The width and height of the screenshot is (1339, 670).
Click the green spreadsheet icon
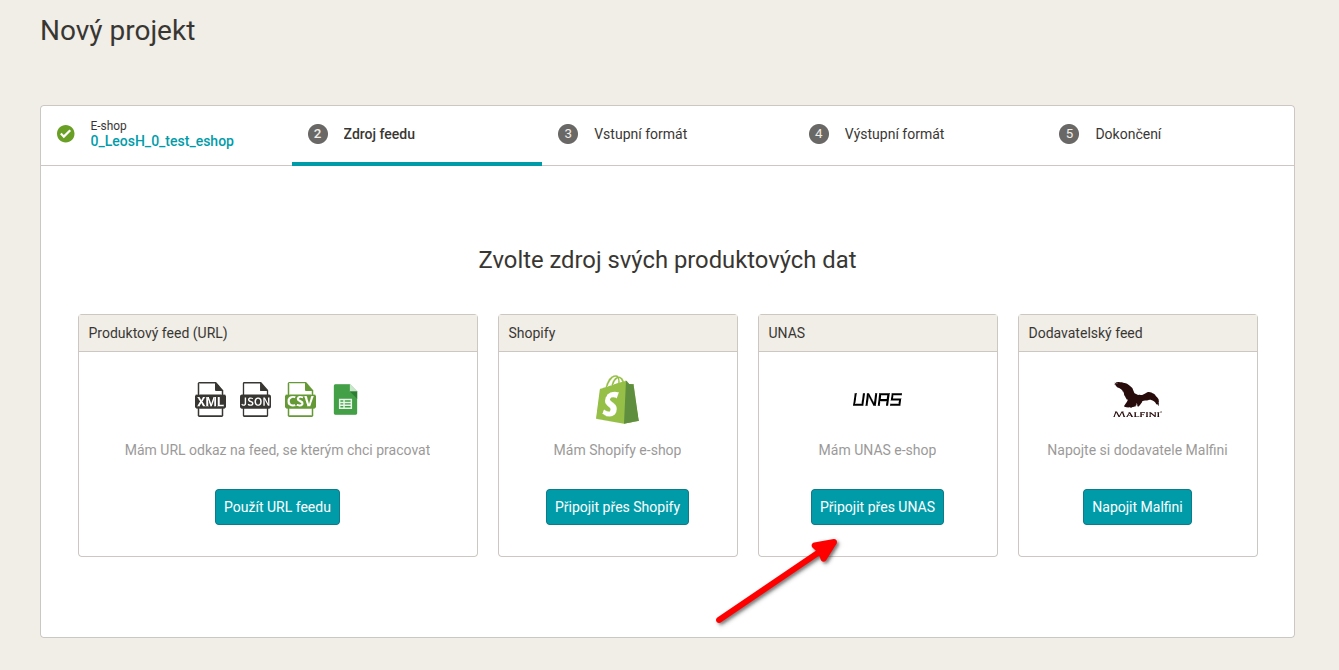345,400
